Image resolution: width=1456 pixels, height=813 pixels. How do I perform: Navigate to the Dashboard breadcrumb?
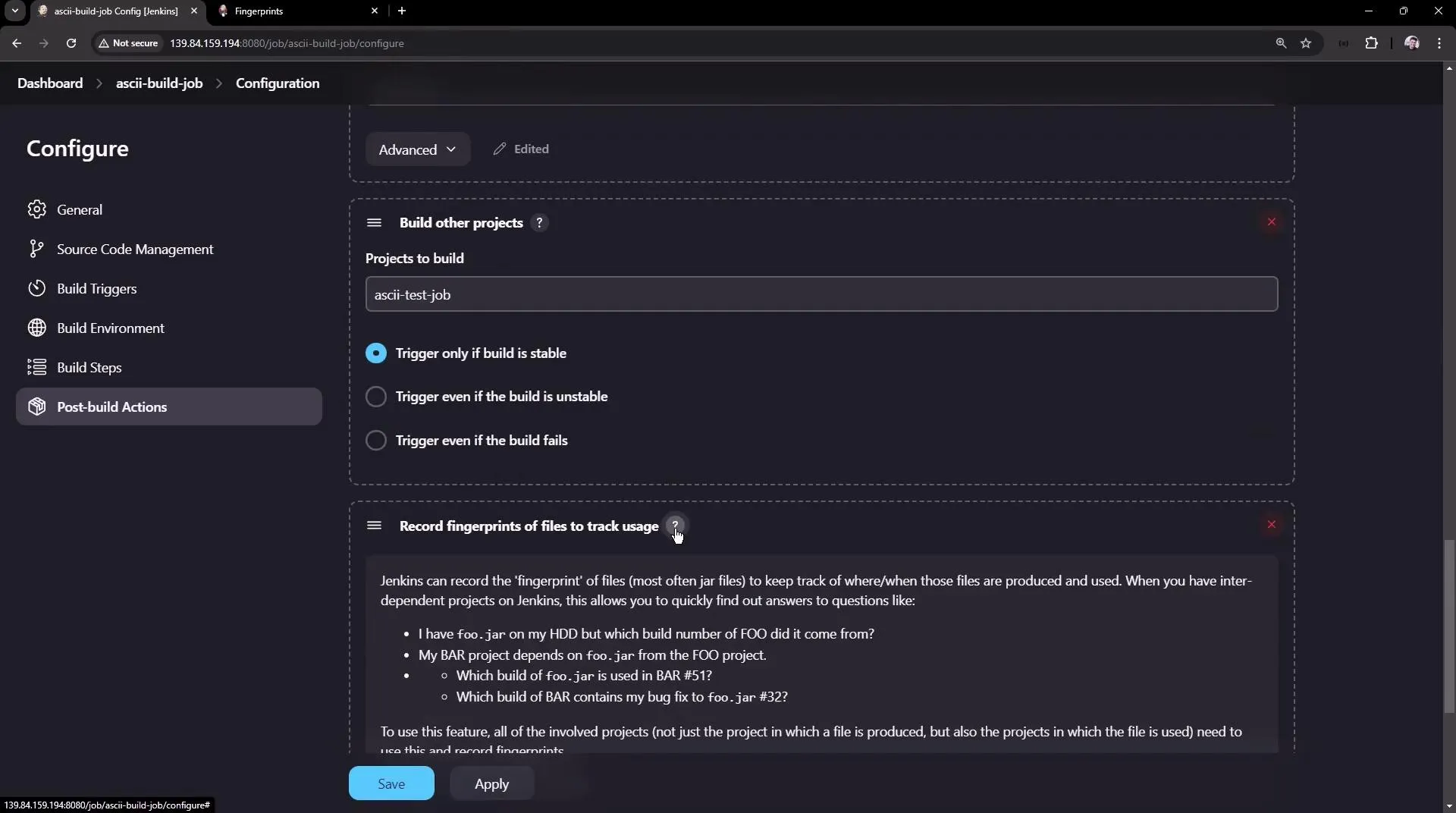point(51,83)
